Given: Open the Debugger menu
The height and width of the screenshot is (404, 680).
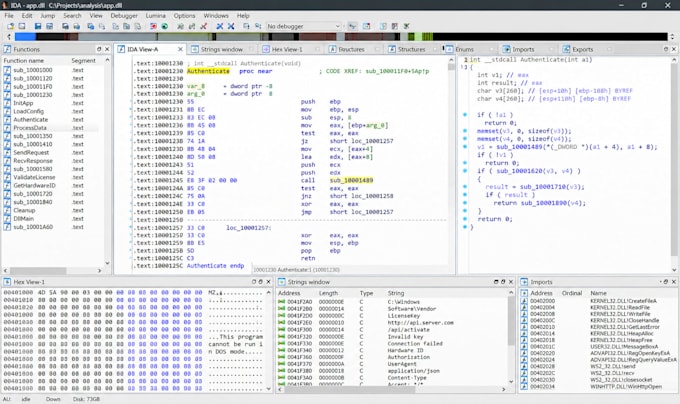Looking at the screenshot, I should click(124, 16).
